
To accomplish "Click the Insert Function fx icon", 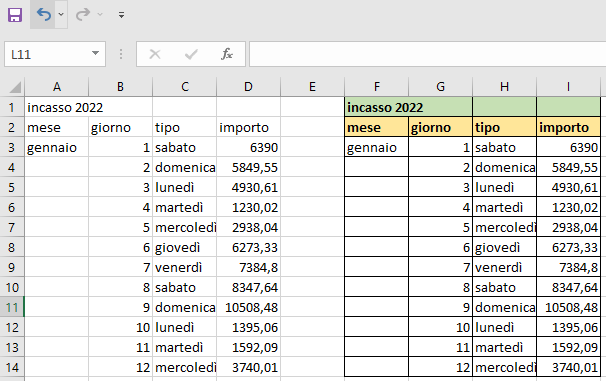I will pyautogui.click(x=227, y=54).
